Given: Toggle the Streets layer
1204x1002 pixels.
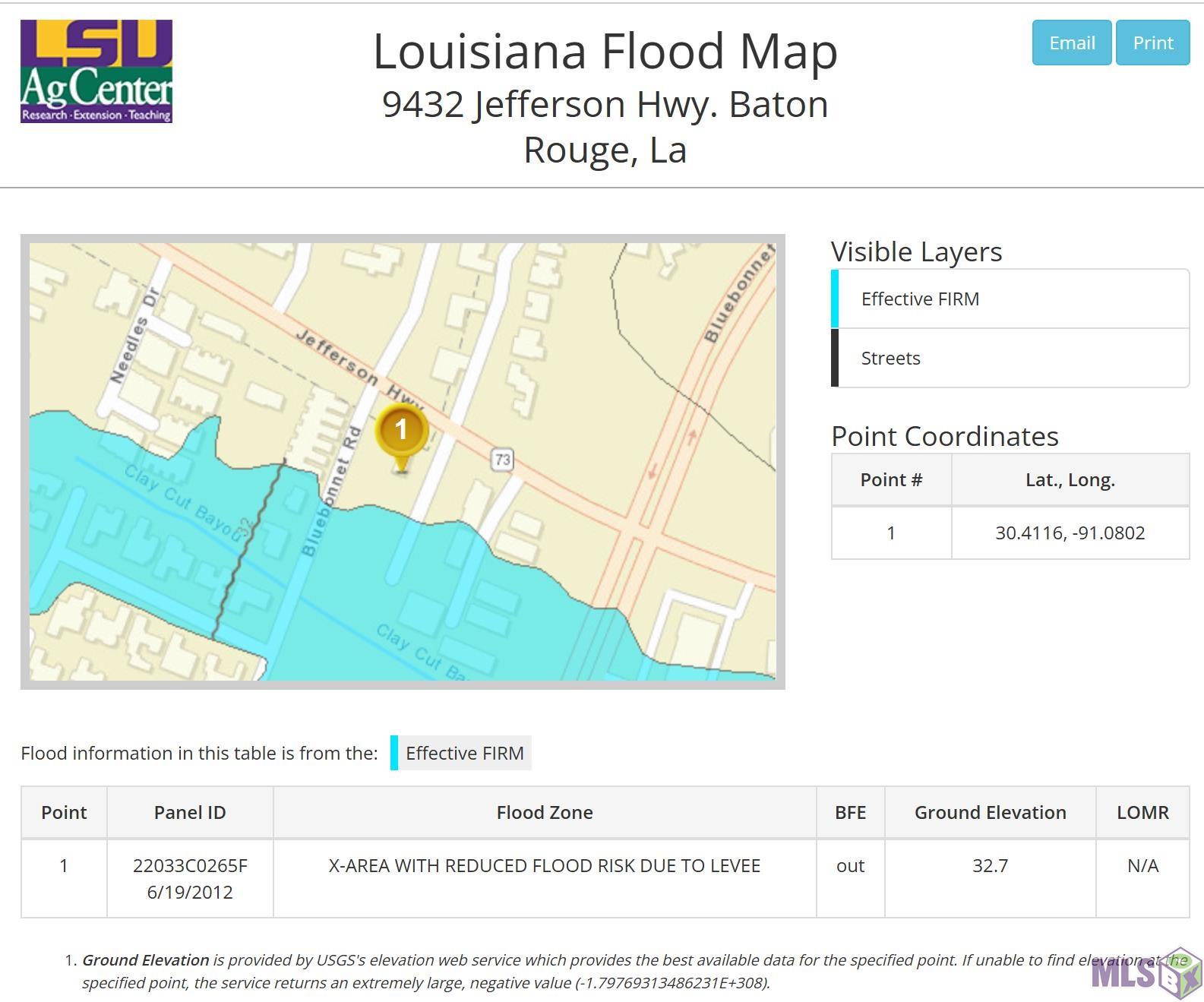Looking at the screenshot, I should [1010, 359].
